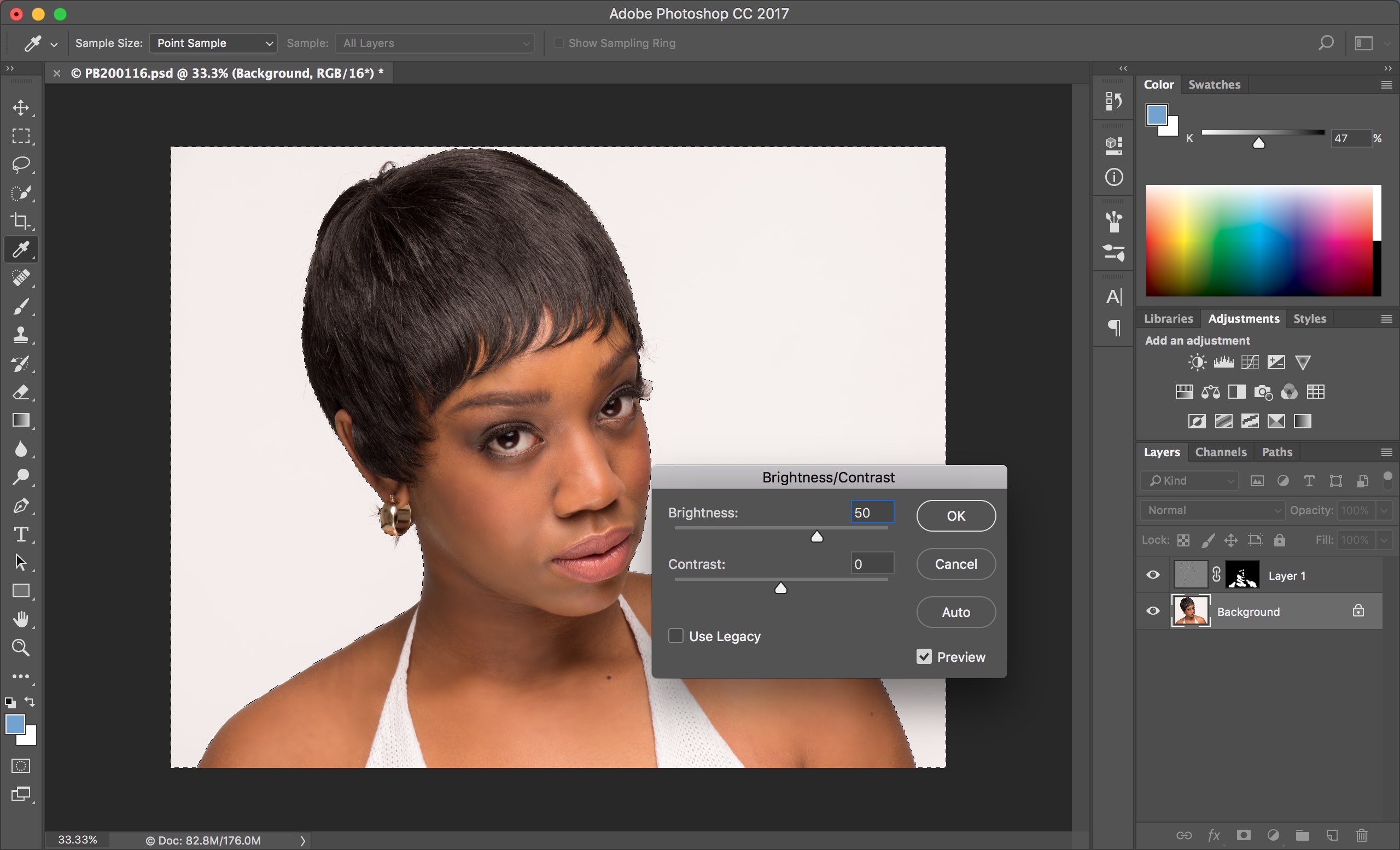Enable the Use Legacy checkbox
1400x850 pixels.
(675, 636)
